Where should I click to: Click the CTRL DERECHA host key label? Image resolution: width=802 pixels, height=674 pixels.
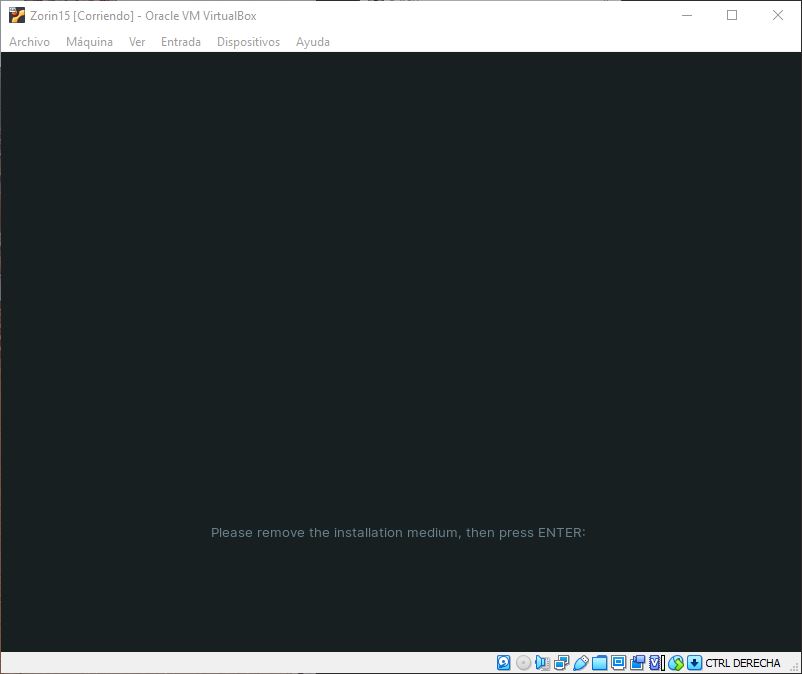(742, 663)
